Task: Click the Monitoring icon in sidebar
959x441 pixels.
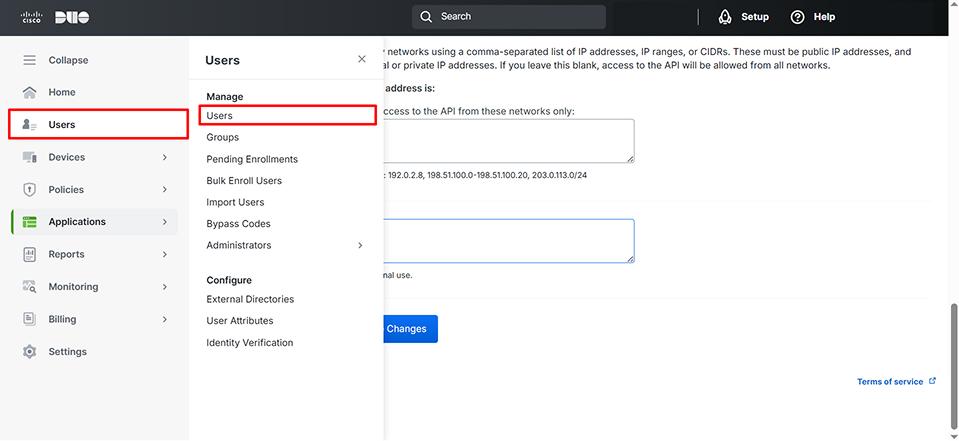Action: pyautogui.click(x=29, y=287)
